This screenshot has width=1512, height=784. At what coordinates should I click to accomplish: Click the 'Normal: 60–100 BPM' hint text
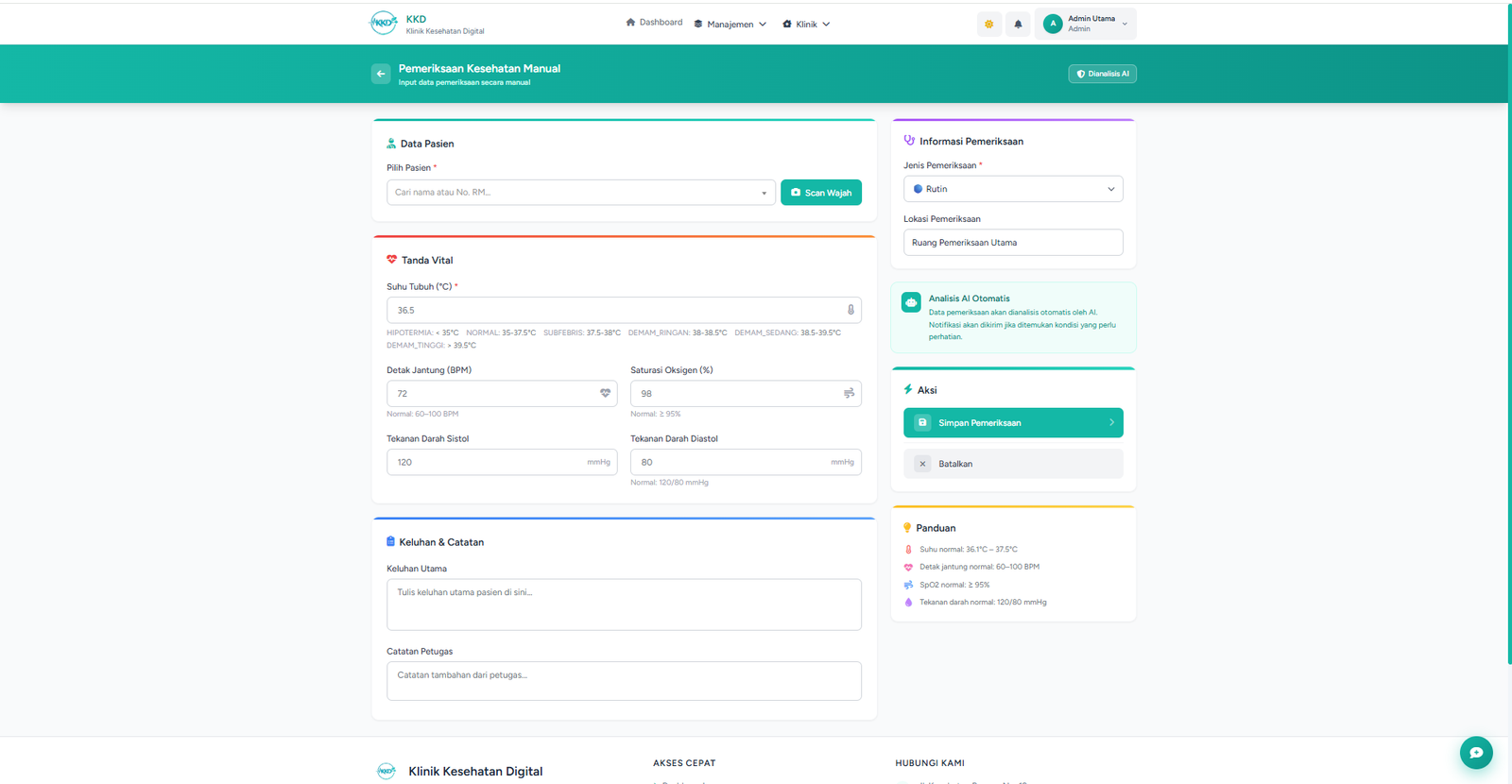point(422,414)
